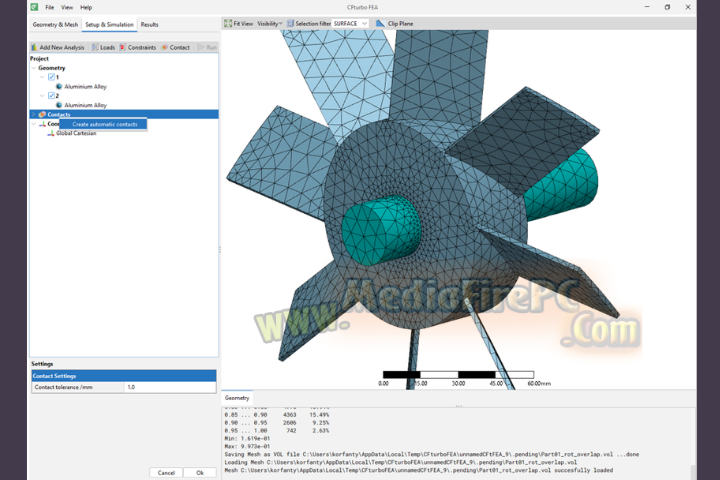
Task: Click the Contact tolerance /mm label
Action: coord(63,387)
